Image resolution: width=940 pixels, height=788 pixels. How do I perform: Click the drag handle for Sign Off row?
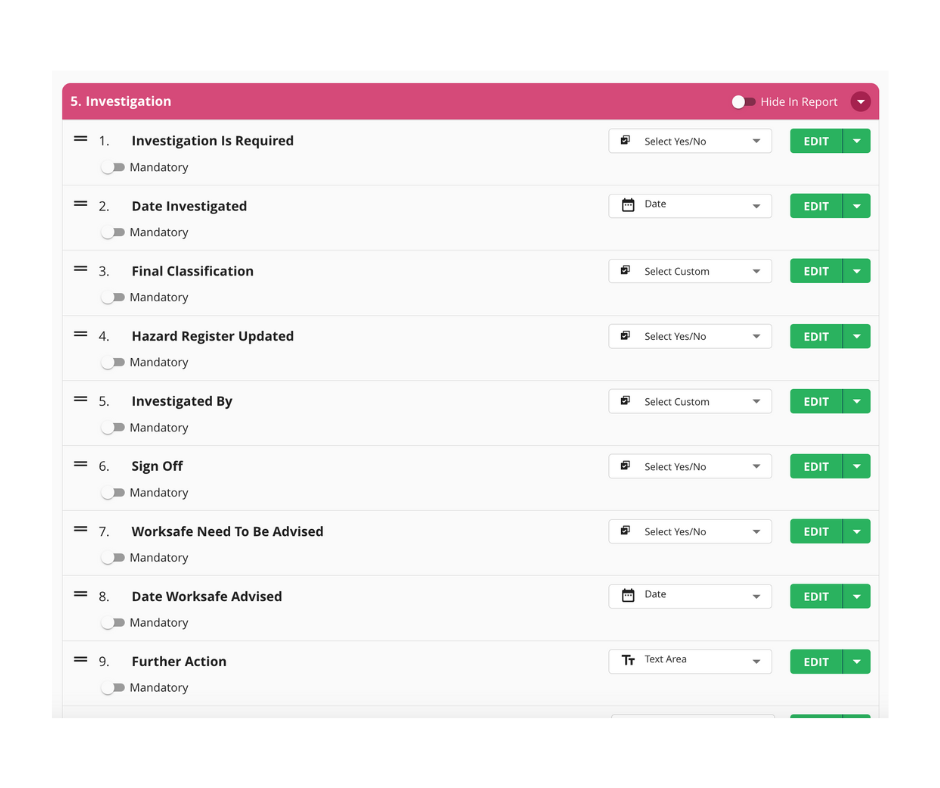(81, 465)
